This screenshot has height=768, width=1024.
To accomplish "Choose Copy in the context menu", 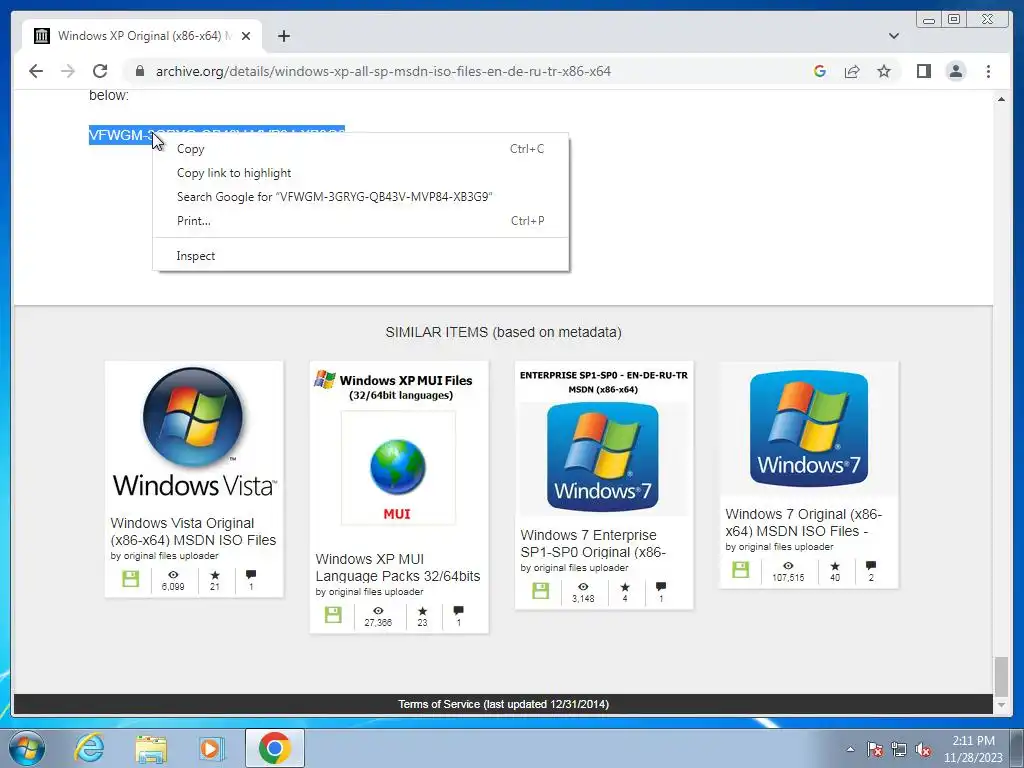I will (360, 149).
